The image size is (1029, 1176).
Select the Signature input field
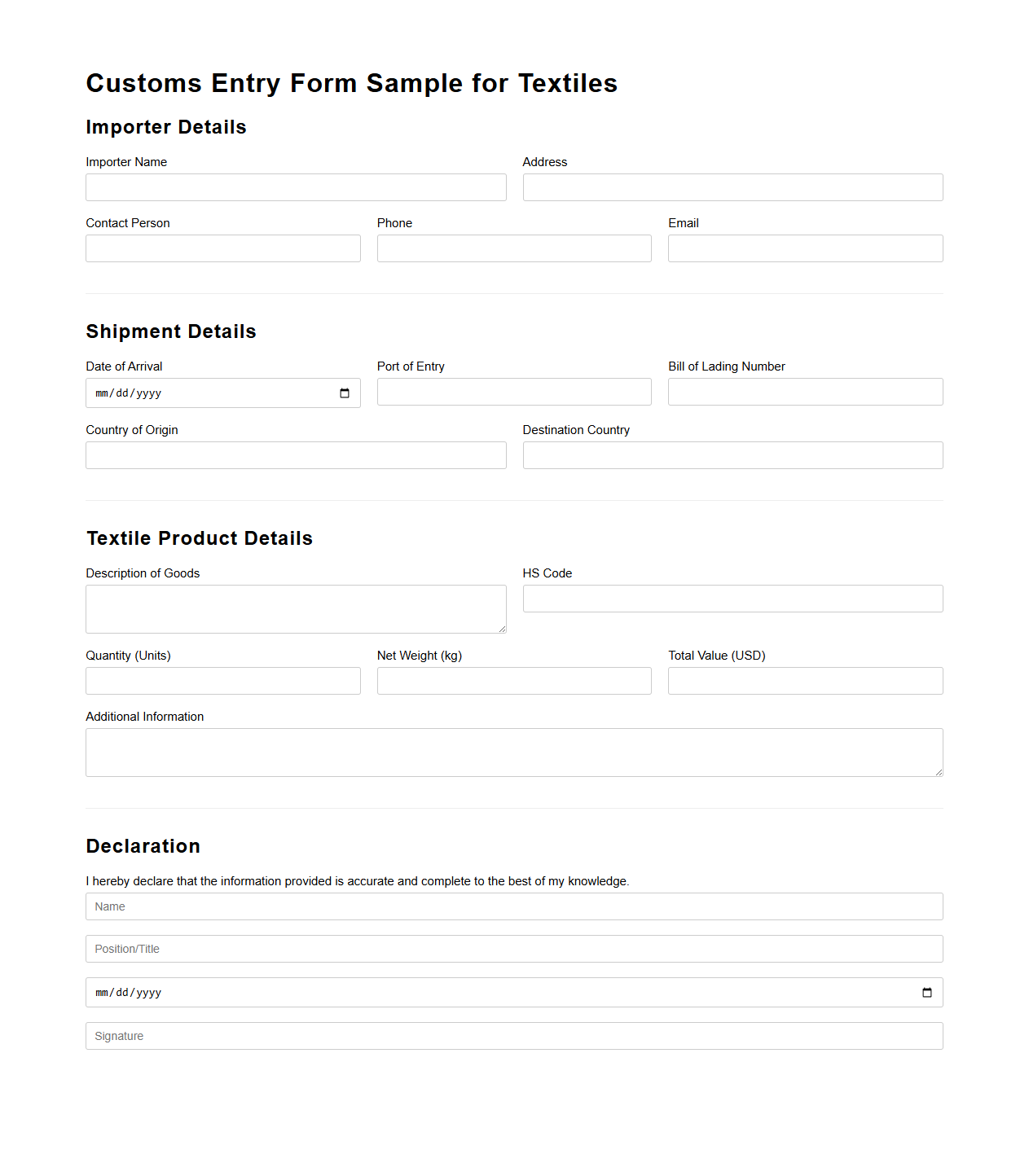pos(513,1035)
